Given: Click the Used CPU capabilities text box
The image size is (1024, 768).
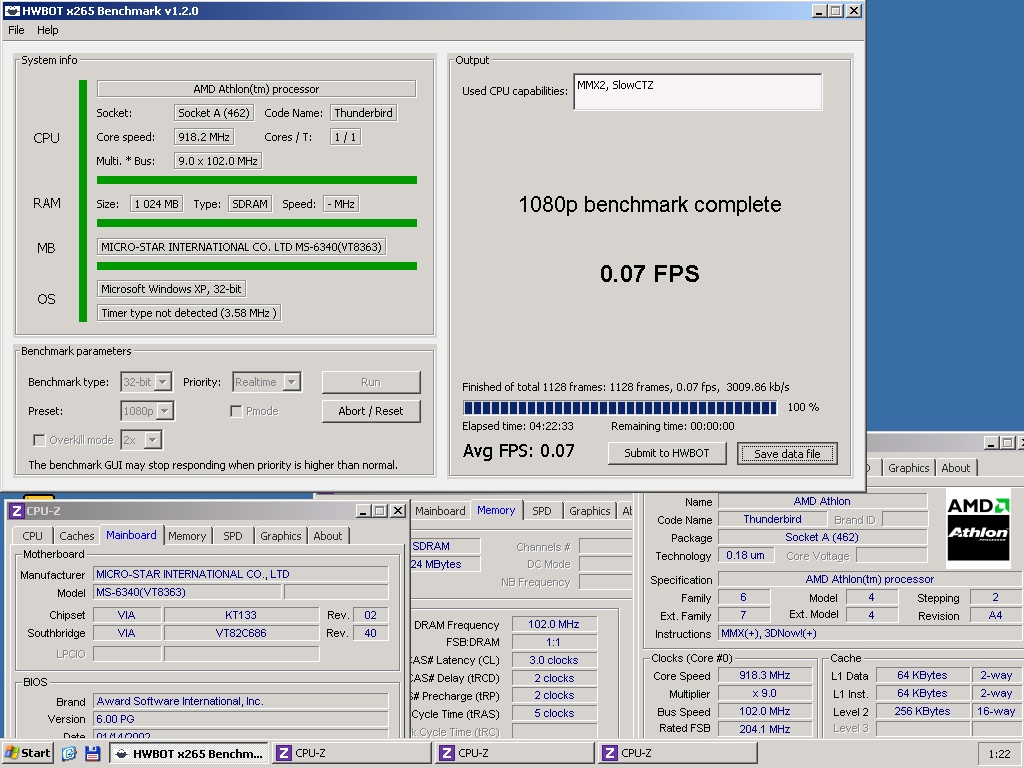Looking at the screenshot, I should tap(697, 91).
